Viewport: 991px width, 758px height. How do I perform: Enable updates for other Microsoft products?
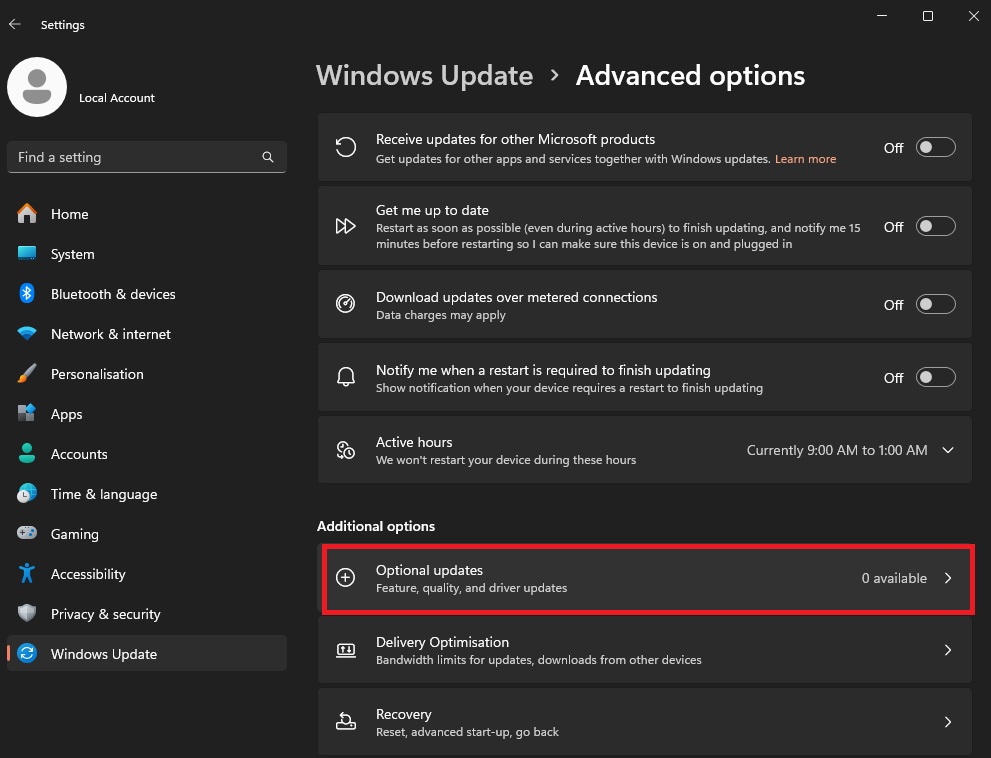[x=936, y=148]
